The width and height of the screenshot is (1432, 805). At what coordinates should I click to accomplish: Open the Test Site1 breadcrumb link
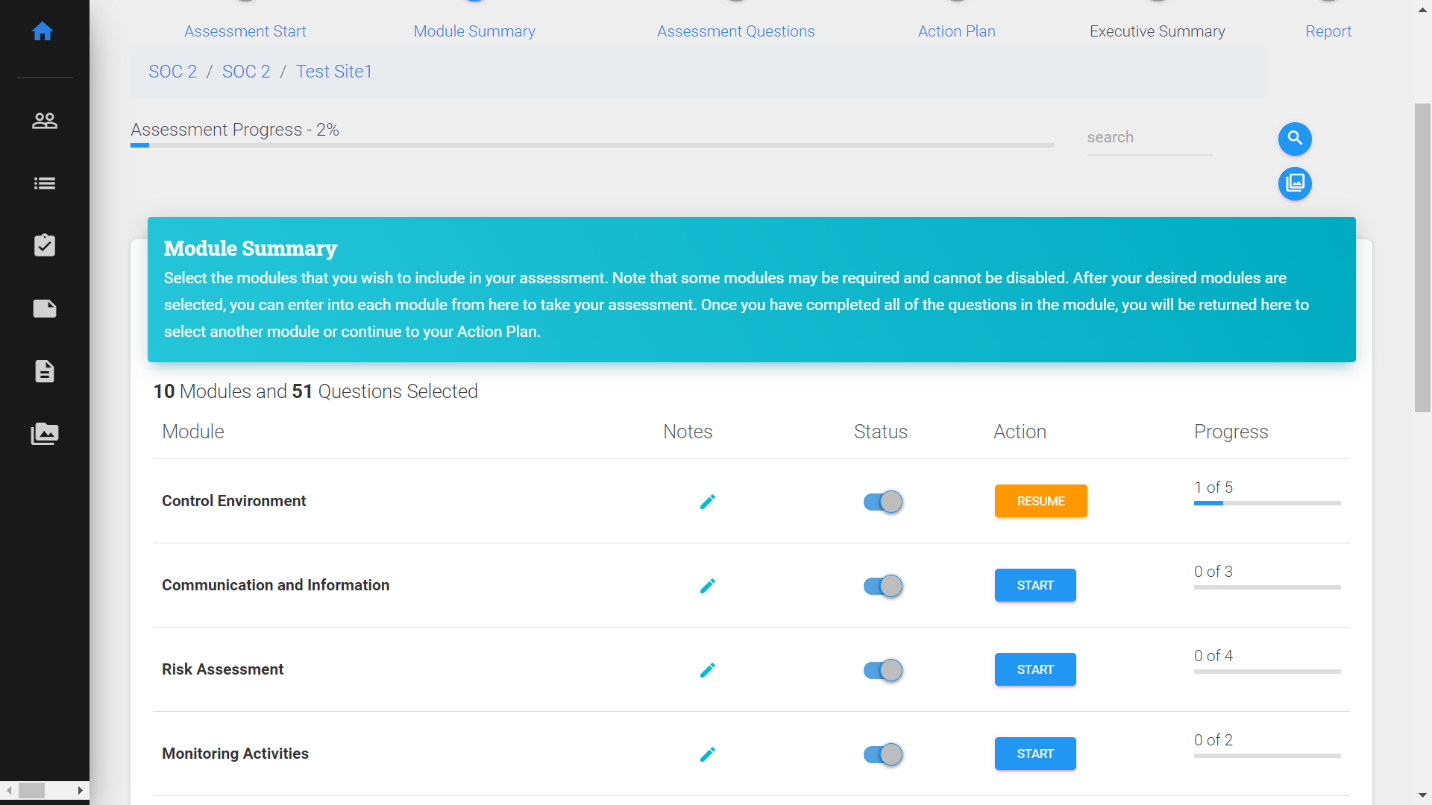coord(334,72)
